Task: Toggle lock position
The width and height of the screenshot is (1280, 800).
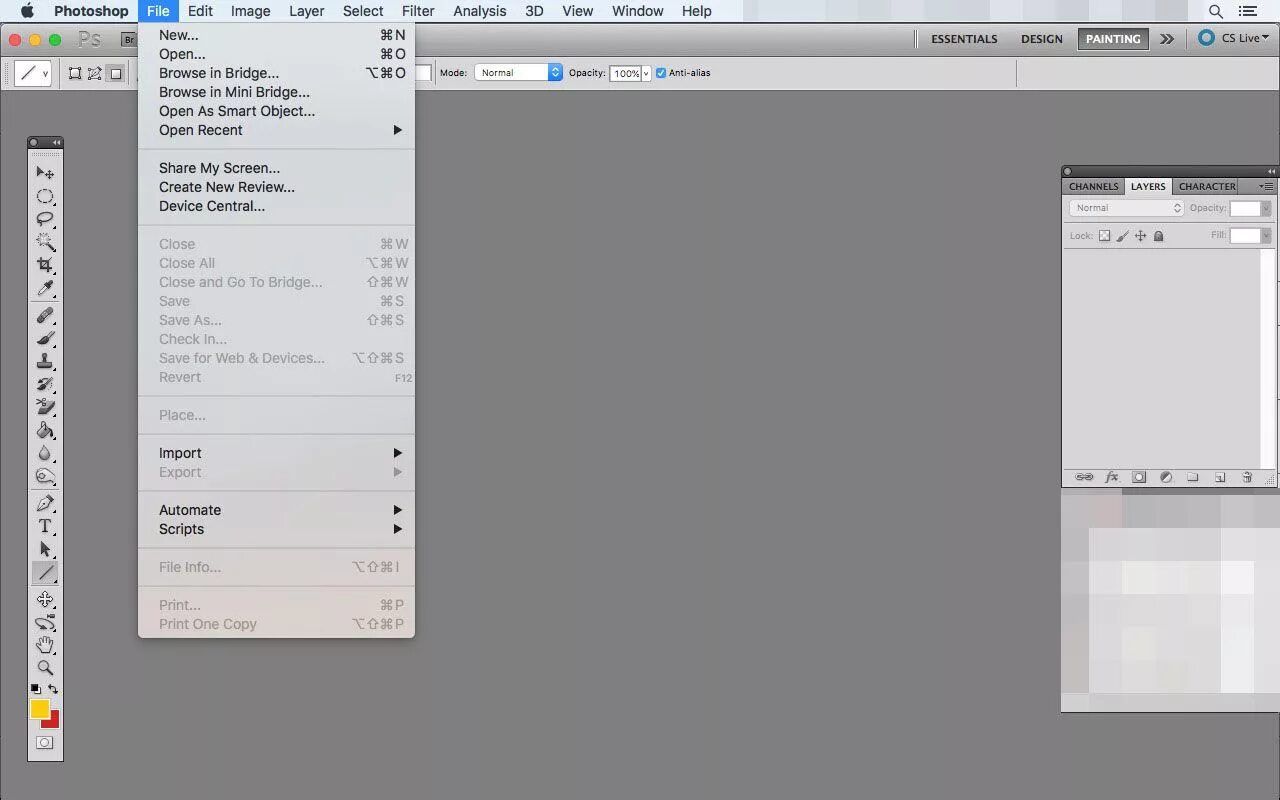Action: point(1140,236)
